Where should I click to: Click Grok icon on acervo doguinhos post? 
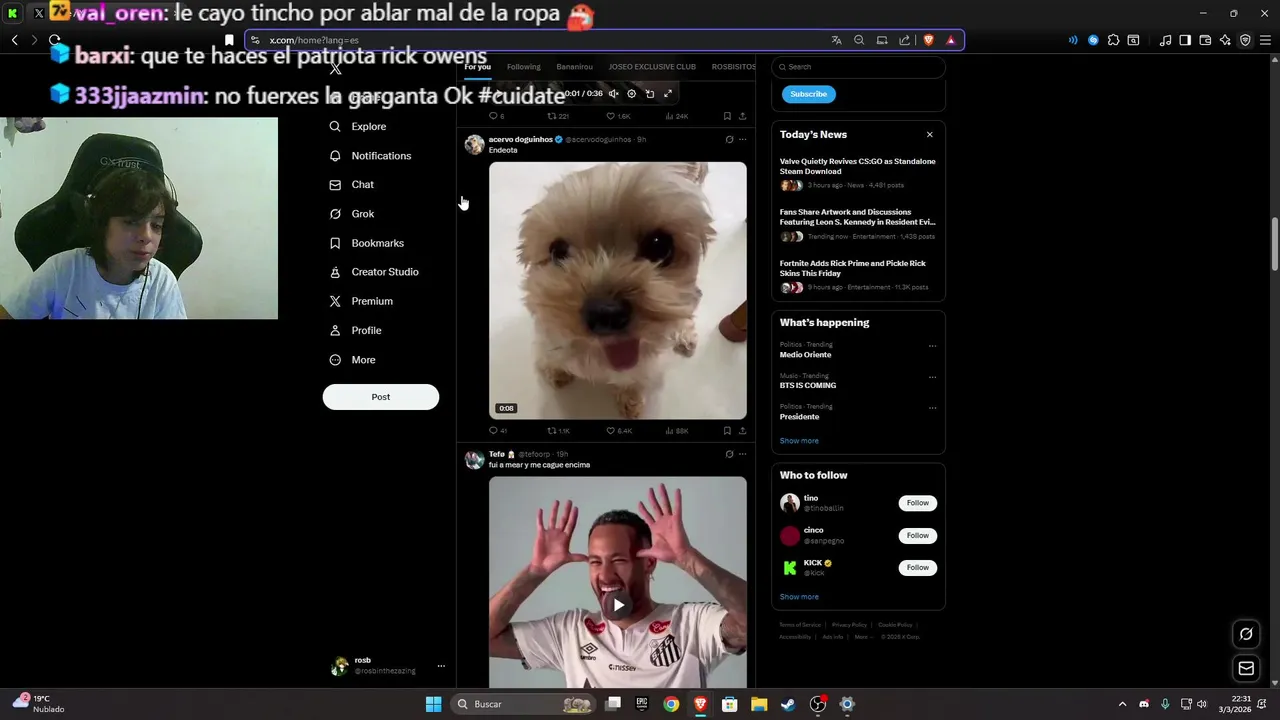729,140
